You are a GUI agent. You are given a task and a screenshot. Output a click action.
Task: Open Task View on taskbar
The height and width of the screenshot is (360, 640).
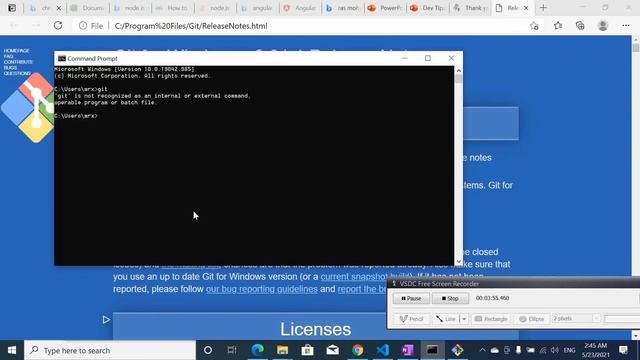(232, 350)
